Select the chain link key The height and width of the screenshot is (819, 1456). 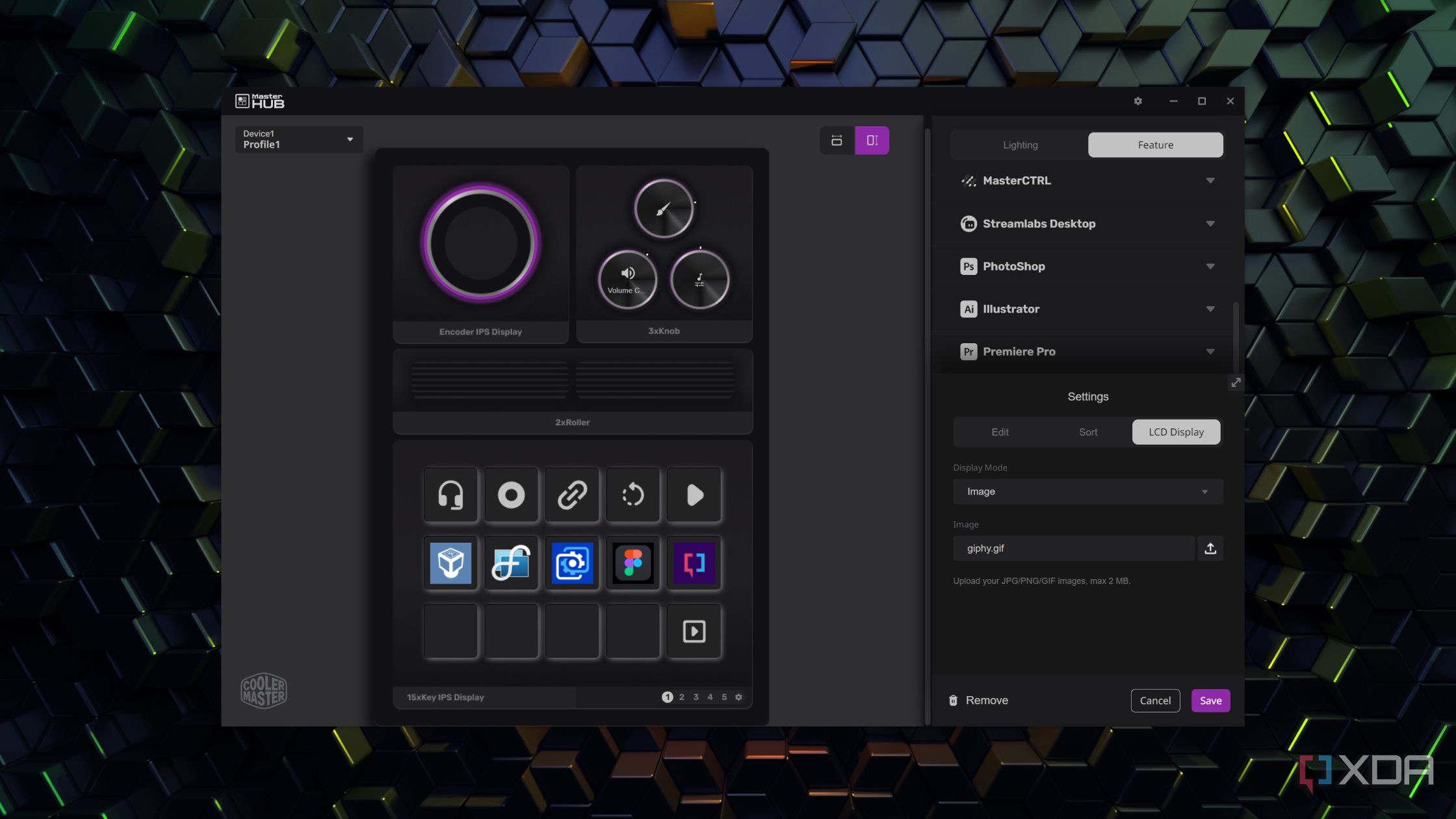tap(572, 495)
